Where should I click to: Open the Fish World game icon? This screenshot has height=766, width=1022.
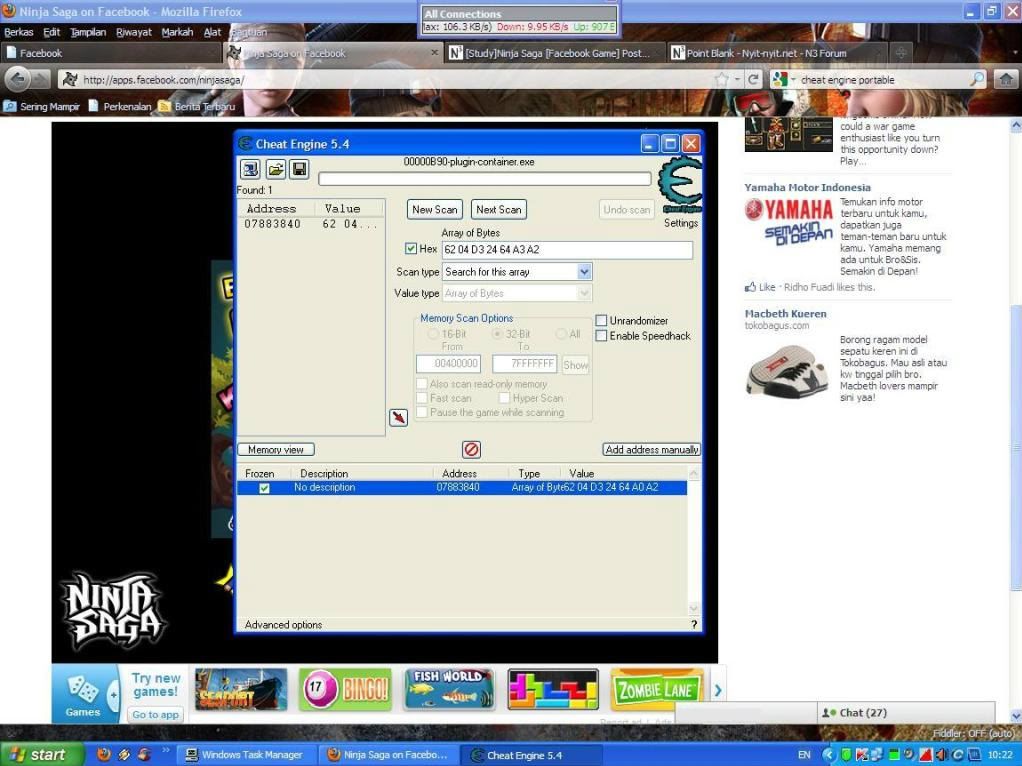point(449,690)
